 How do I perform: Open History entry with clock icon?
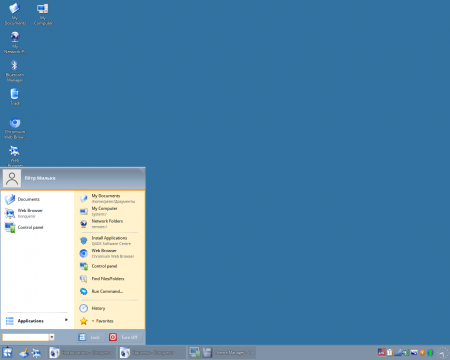(109, 308)
